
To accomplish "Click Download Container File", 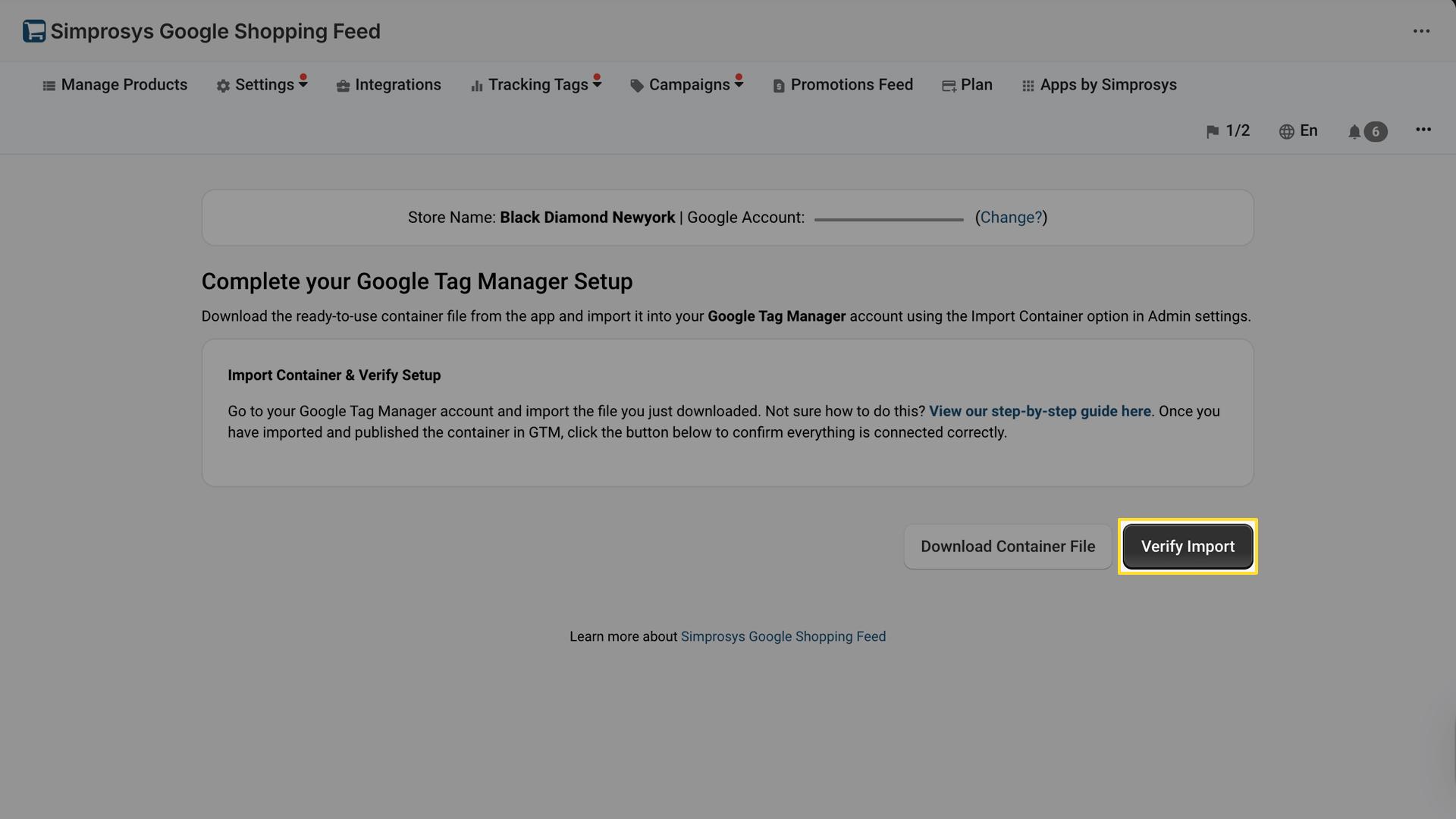I will tap(1007, 546).
